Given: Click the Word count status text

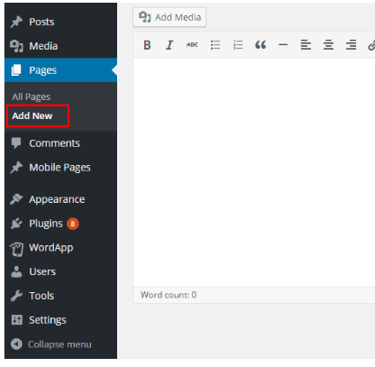Looking at the screenshot, I should point(168,295).
